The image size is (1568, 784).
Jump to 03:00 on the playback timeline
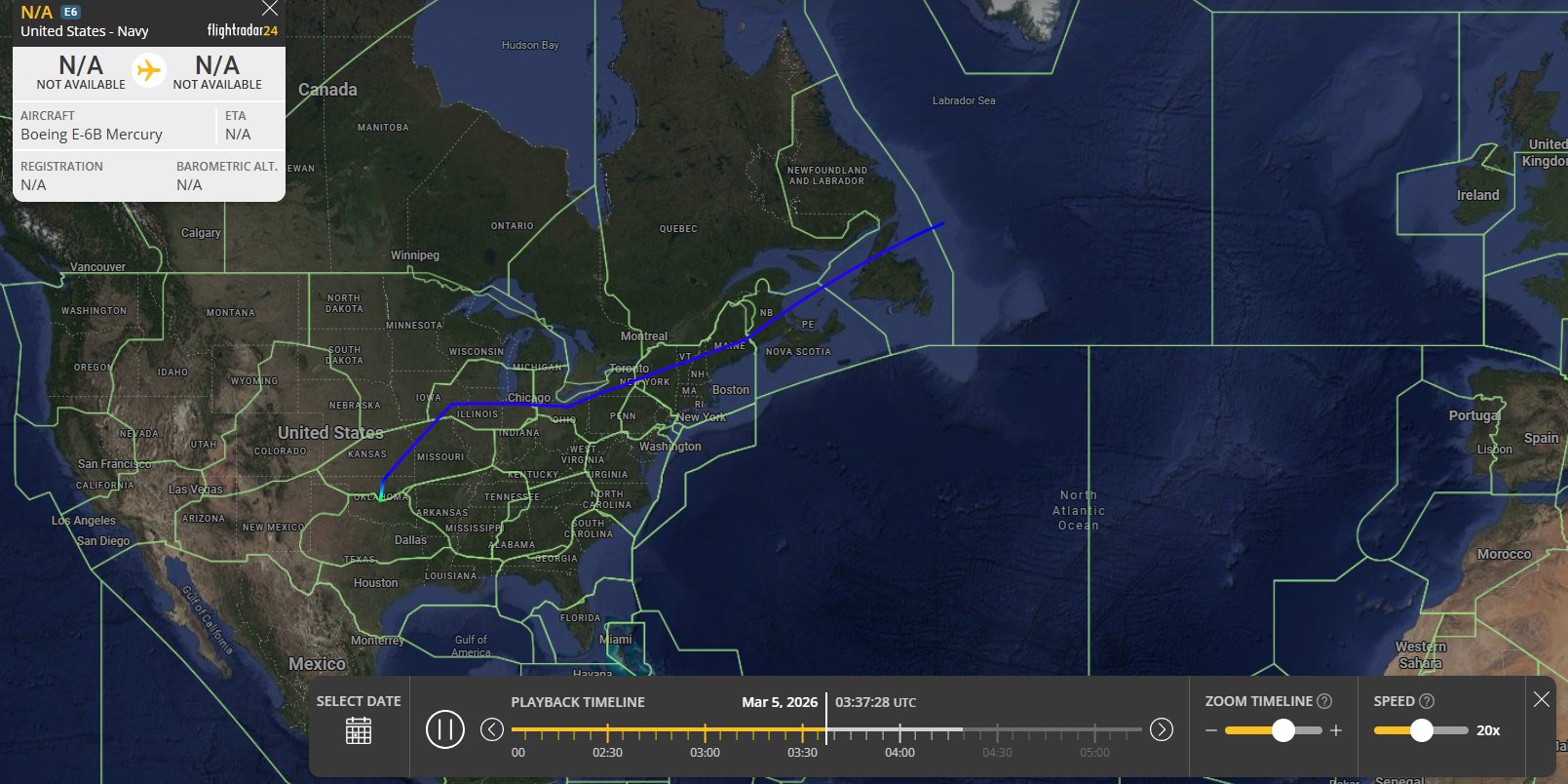705,752
